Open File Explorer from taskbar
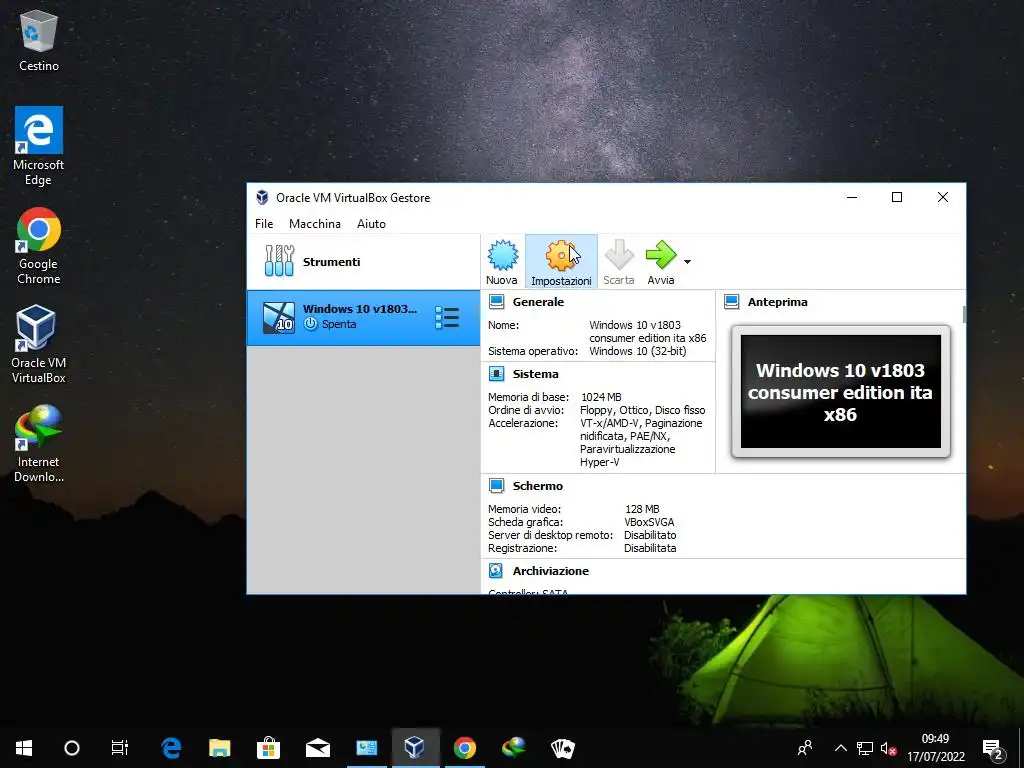Image resolution: width=1024 pixels, height=768 pixels. tap(219, 748)
